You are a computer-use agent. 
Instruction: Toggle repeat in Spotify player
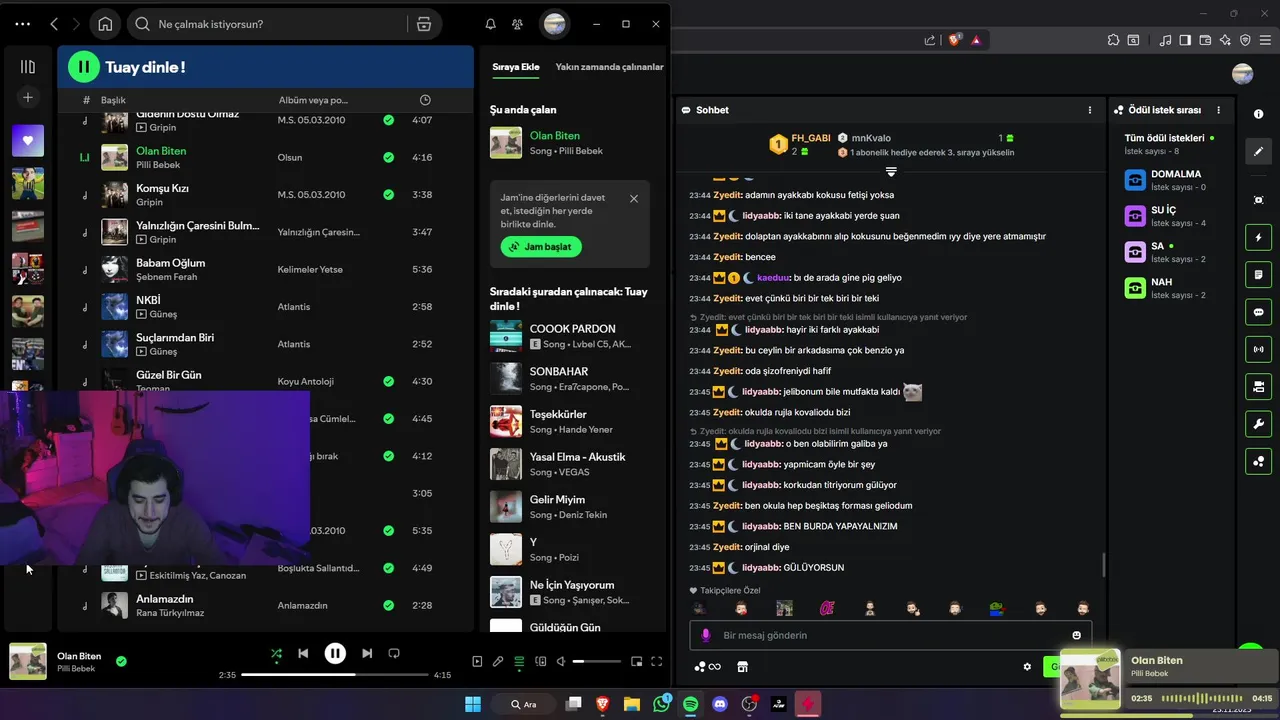pyautogui.click(x=394, y=653)
